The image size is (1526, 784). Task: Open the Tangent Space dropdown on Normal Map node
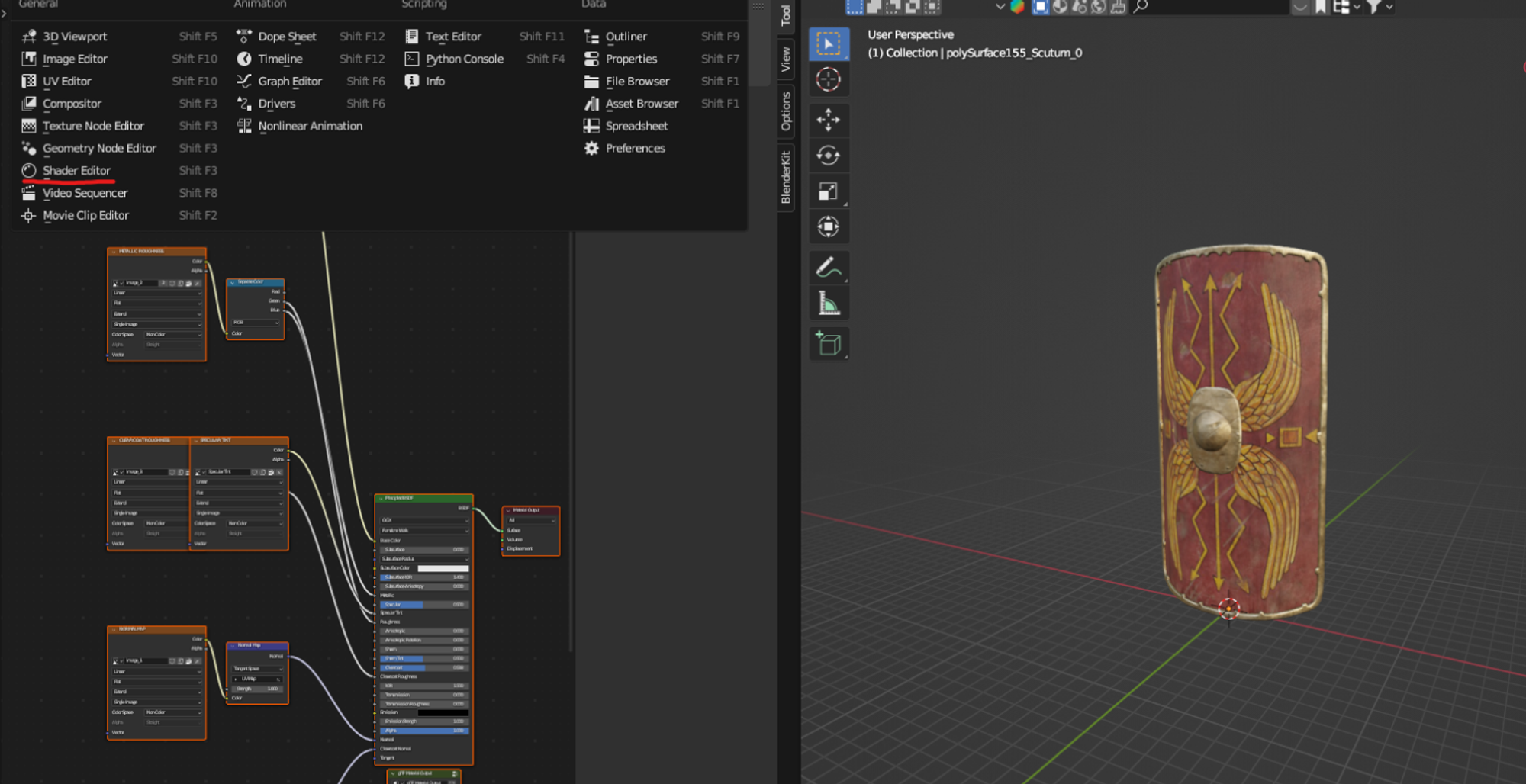[x=257, y=668]
